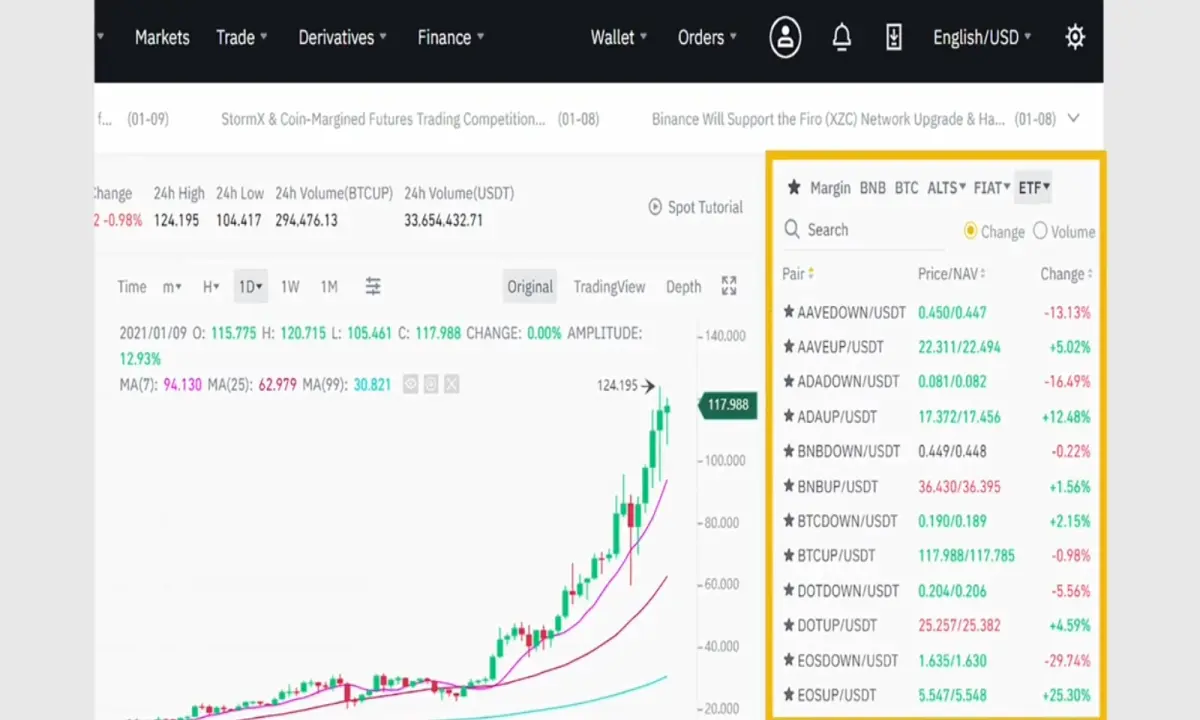Open chart indicator settings icon
The height and width of the screenshot is (720, 1200).
(373, 286)
